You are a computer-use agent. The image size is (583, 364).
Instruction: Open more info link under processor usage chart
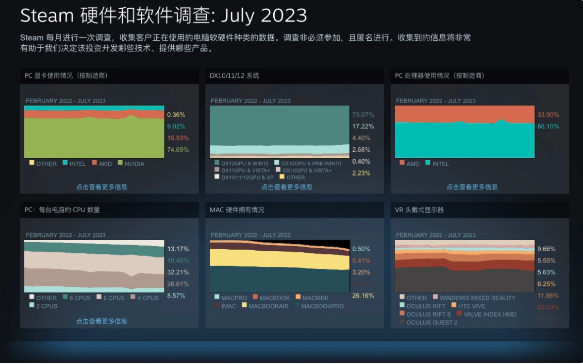pos(472,187)
